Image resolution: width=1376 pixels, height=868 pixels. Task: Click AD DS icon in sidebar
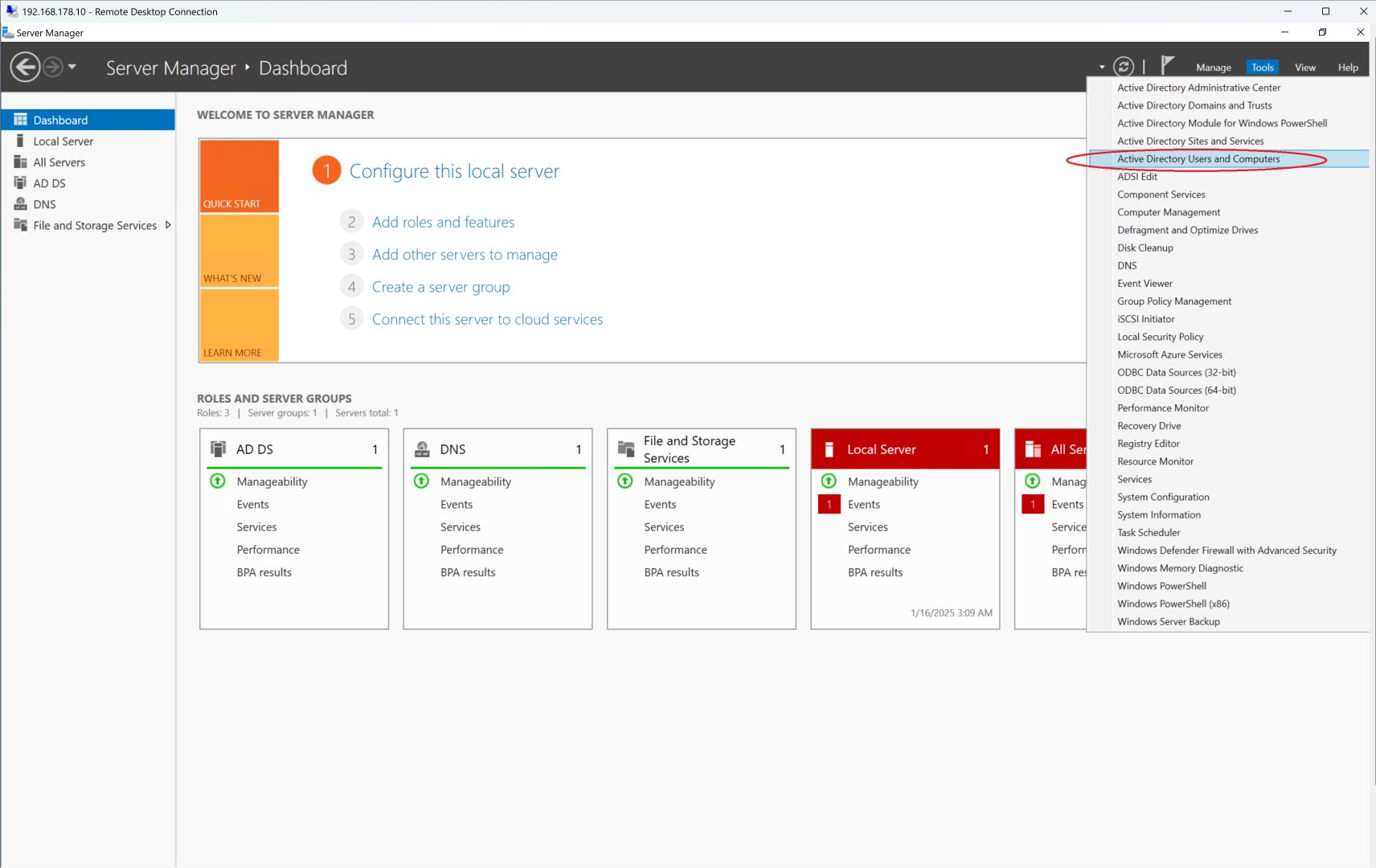21,182
